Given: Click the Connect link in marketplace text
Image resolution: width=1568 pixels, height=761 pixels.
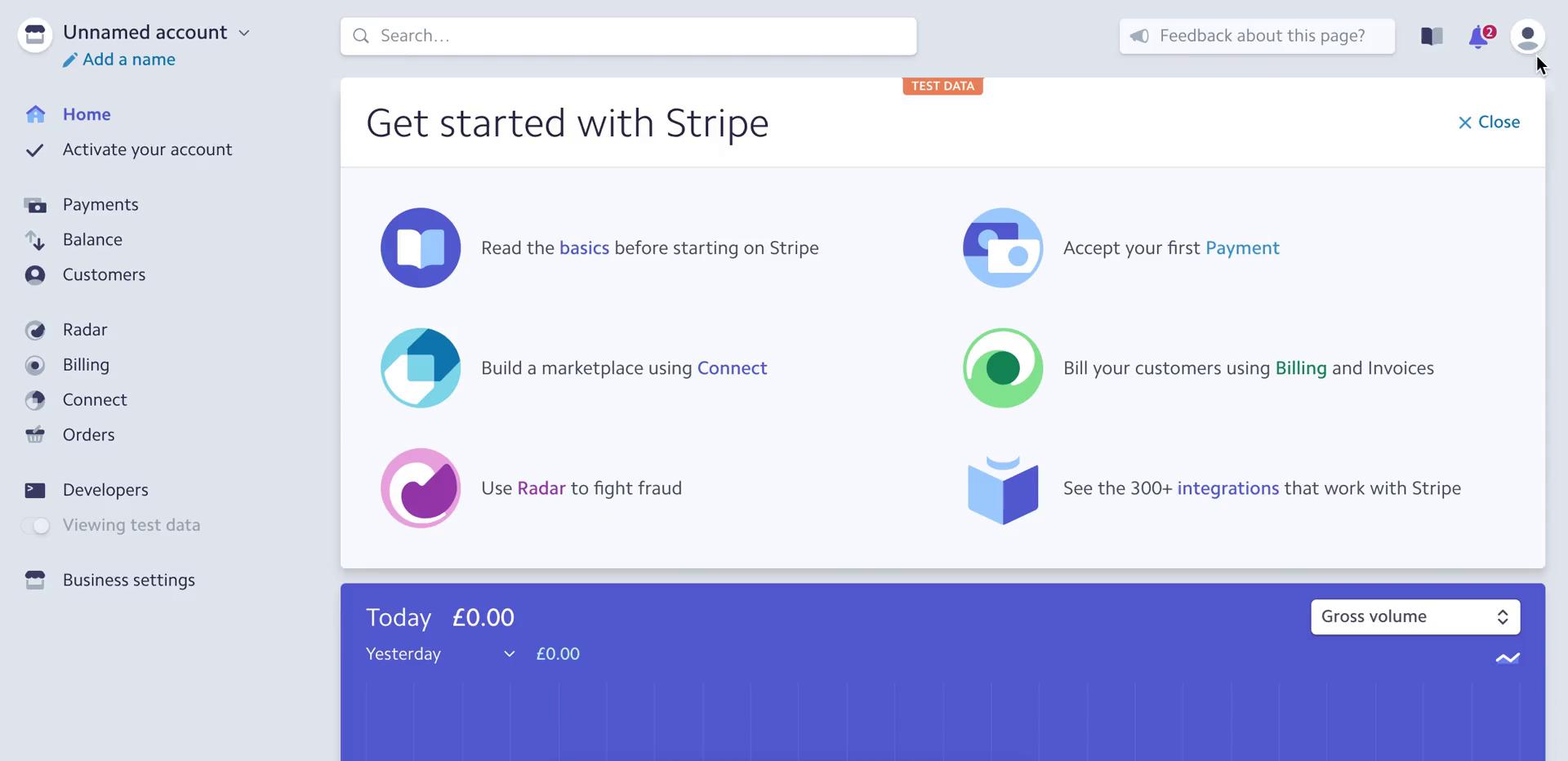Looking at the screenshot, I should 732,368.
